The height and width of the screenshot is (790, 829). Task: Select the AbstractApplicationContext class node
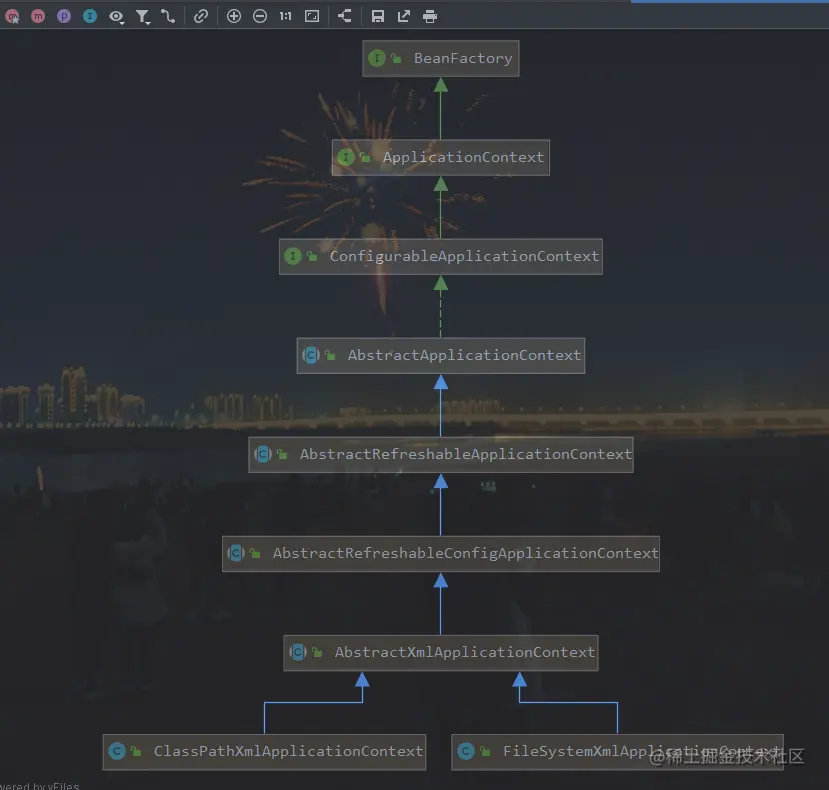(441, 355)
